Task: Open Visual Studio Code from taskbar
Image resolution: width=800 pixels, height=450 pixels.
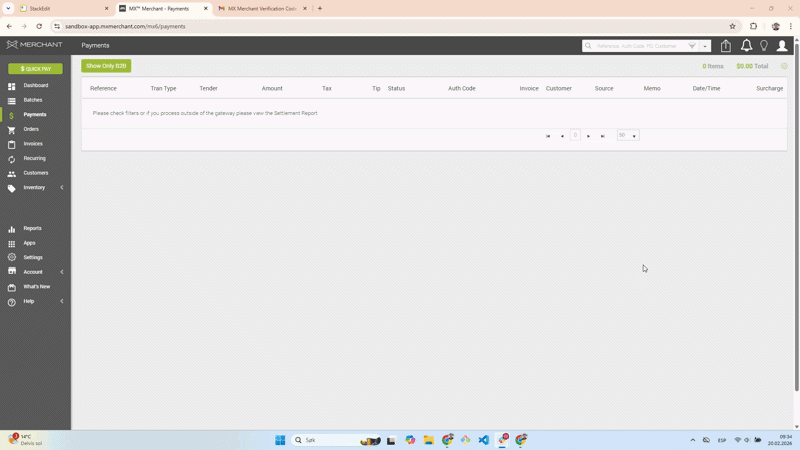Action: click(484, 440)
